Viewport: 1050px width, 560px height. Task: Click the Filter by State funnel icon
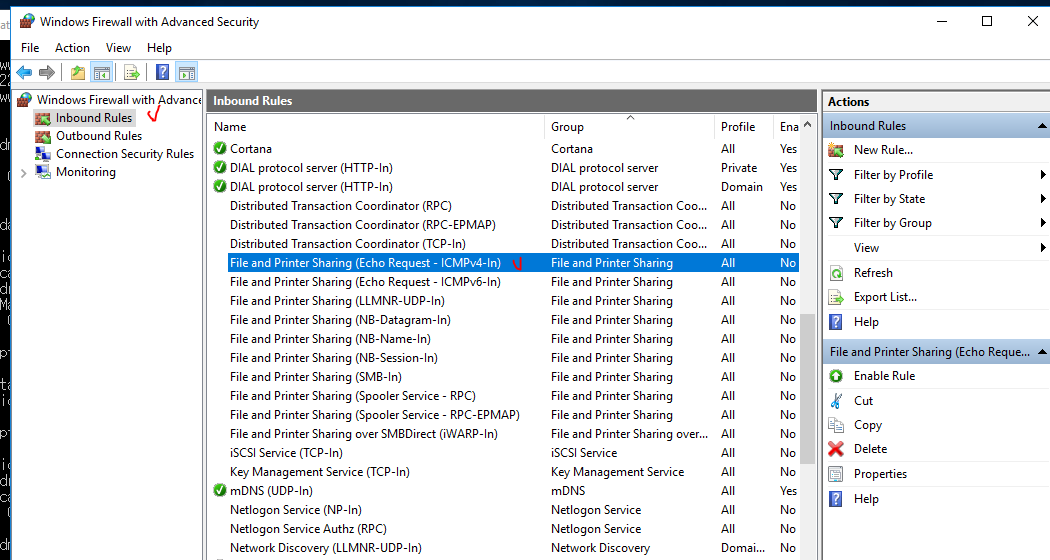point(836,199)
